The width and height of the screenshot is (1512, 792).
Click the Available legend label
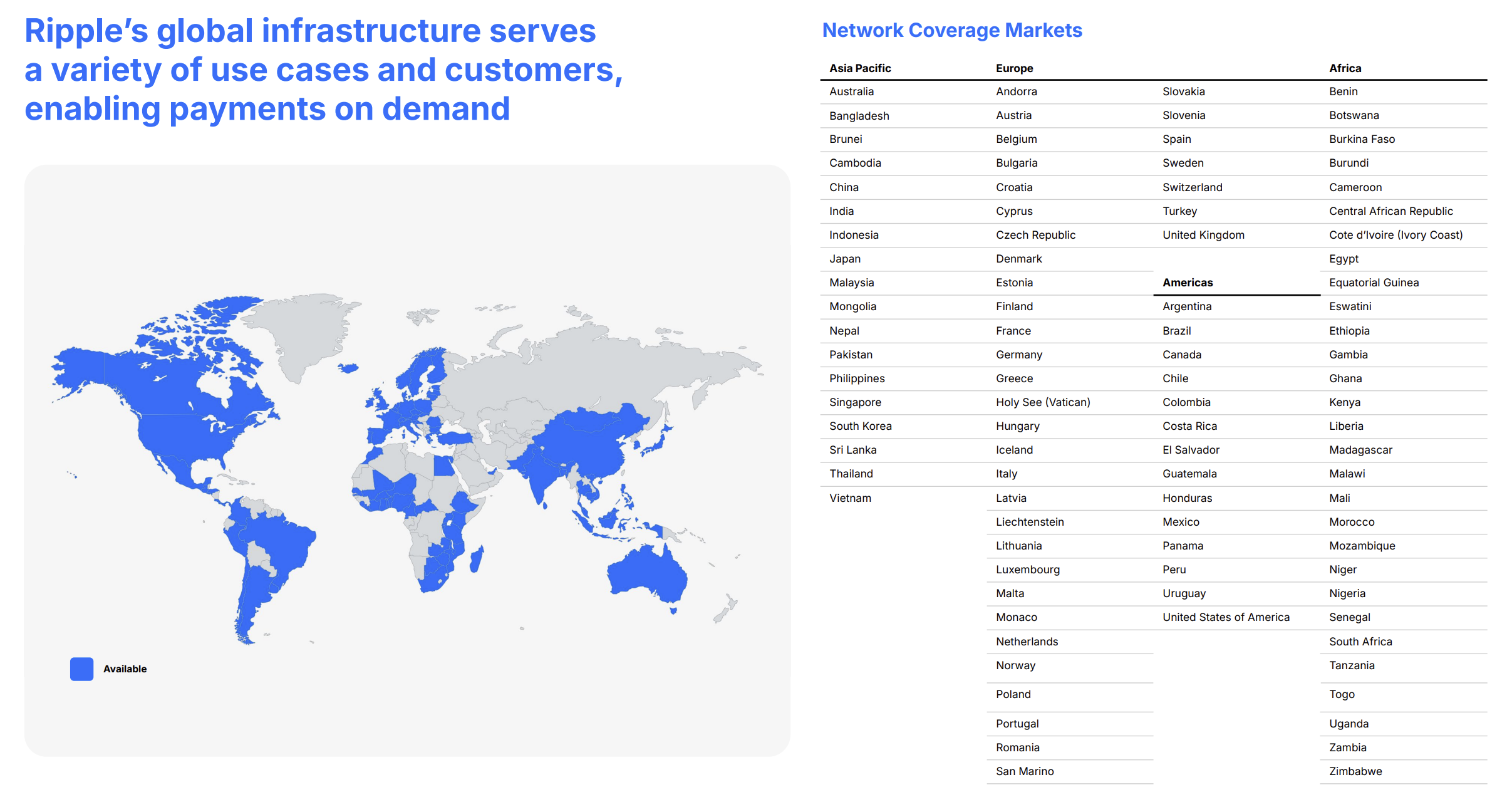125,669
